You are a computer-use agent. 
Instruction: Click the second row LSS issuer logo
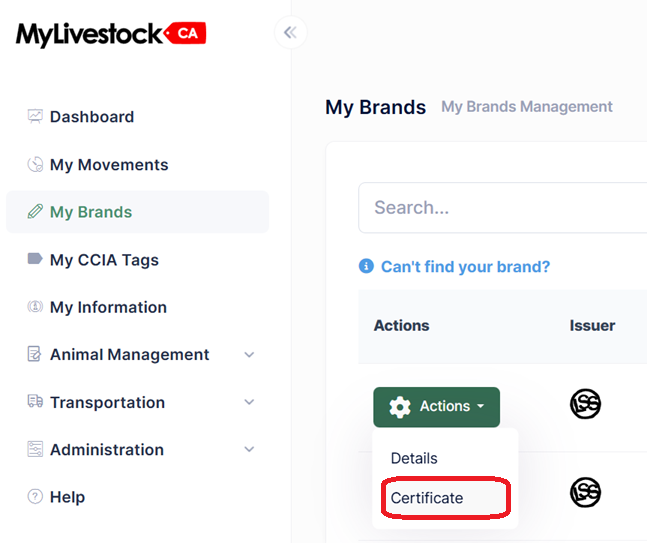tap(585, 492)
